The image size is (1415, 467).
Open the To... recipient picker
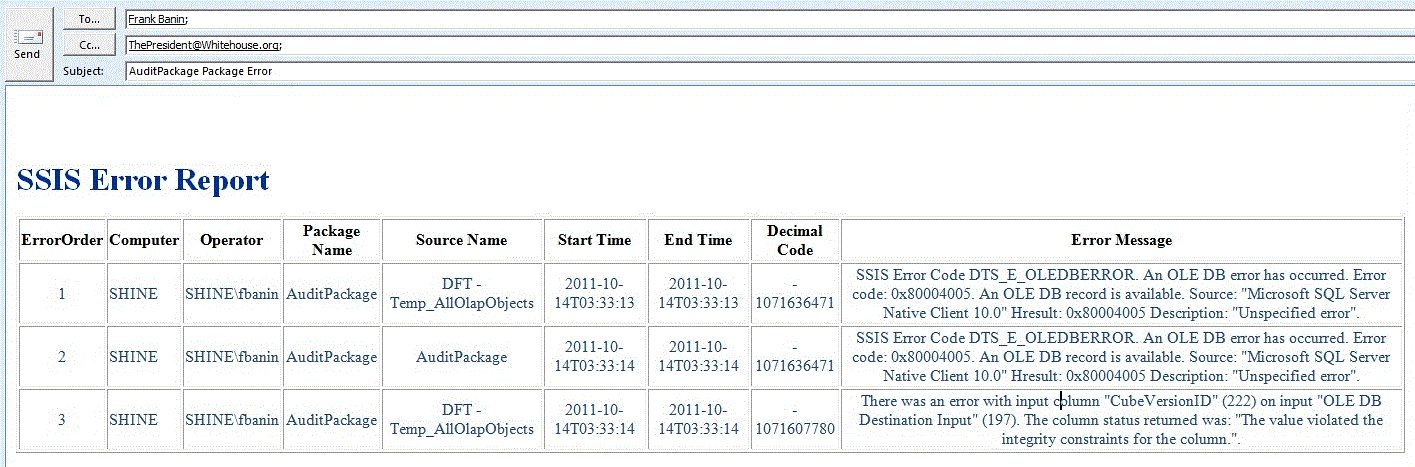(x=89, y=18)
